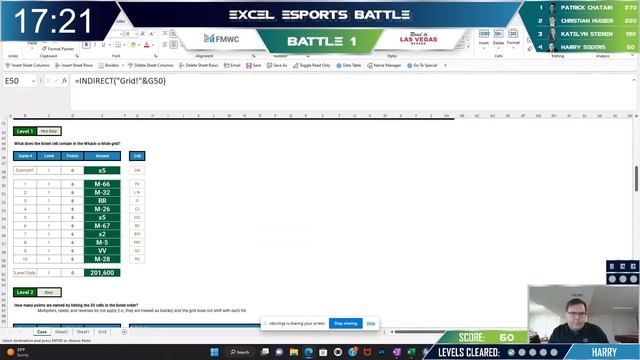Collapse the ribbon with the chevron
The height and width of the screenshot is (360, 640).
(633, 56)
